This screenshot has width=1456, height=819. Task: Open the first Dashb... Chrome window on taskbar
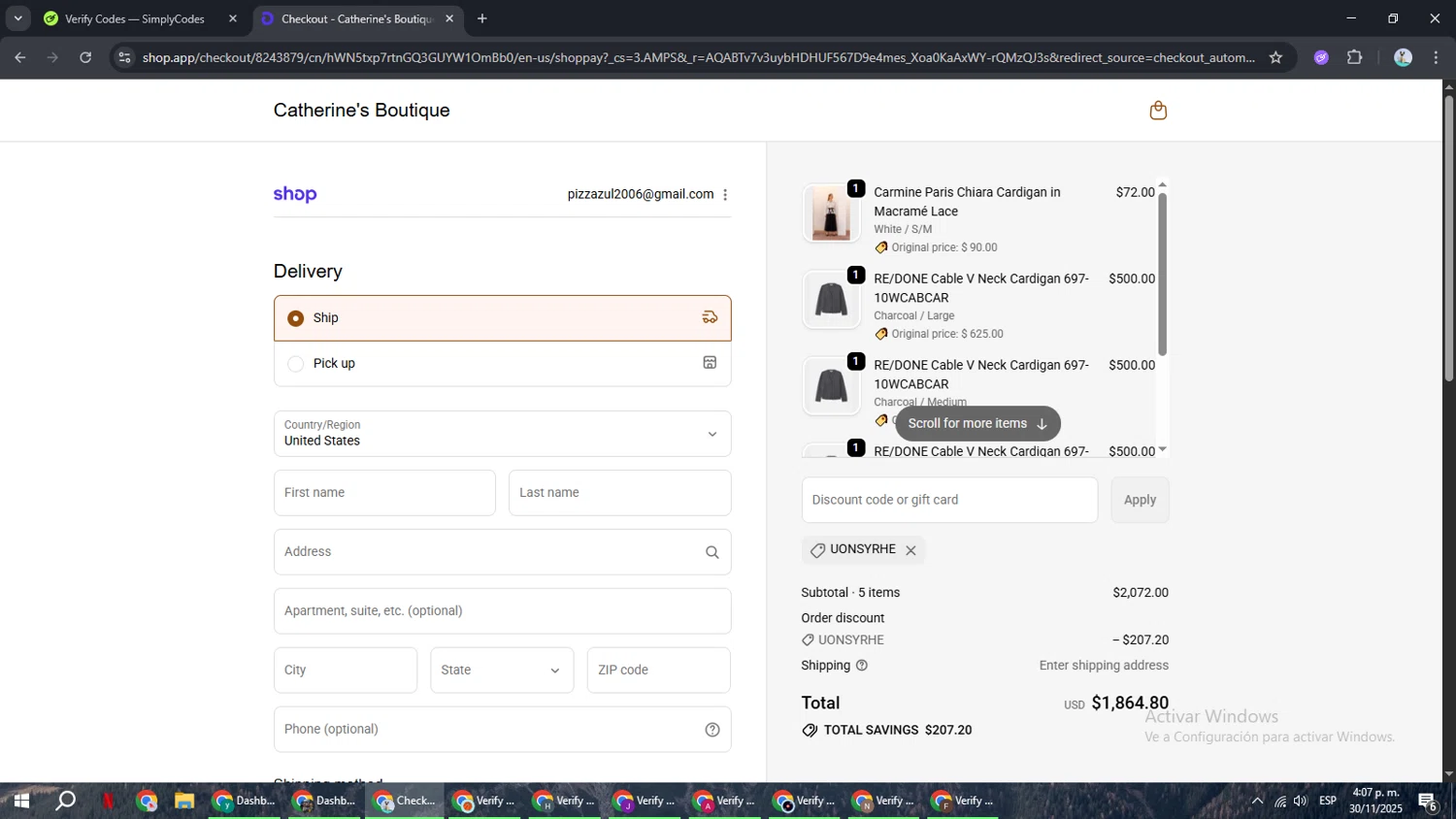coord(246,801)
